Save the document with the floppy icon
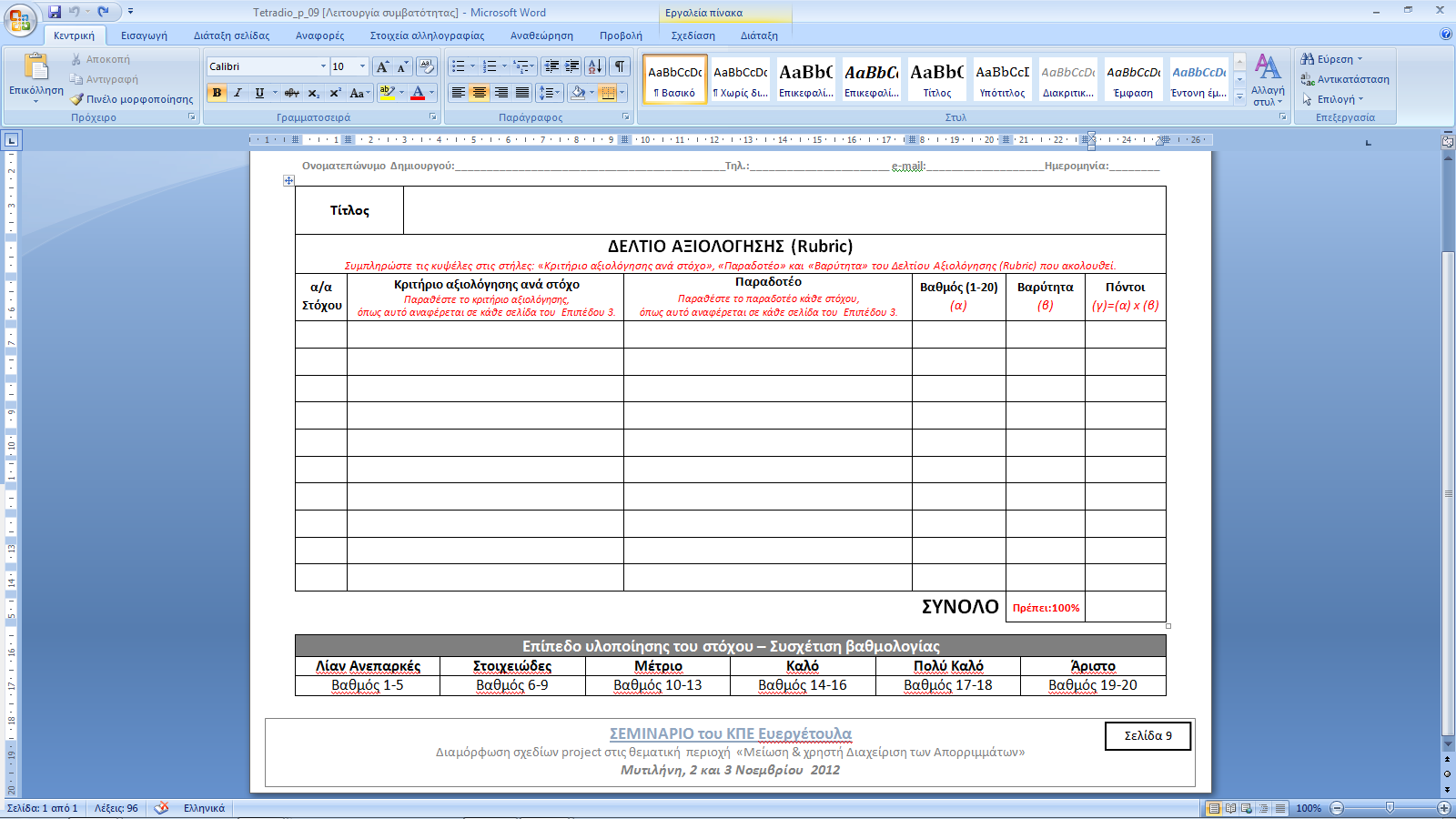Image resolution: width=1456 pixels, height=819 pixels. (55, 12)
